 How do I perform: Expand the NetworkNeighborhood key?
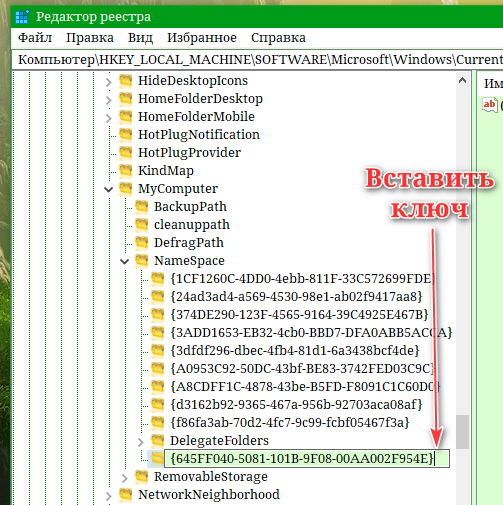pyautogui.click(x=108, y=496)
